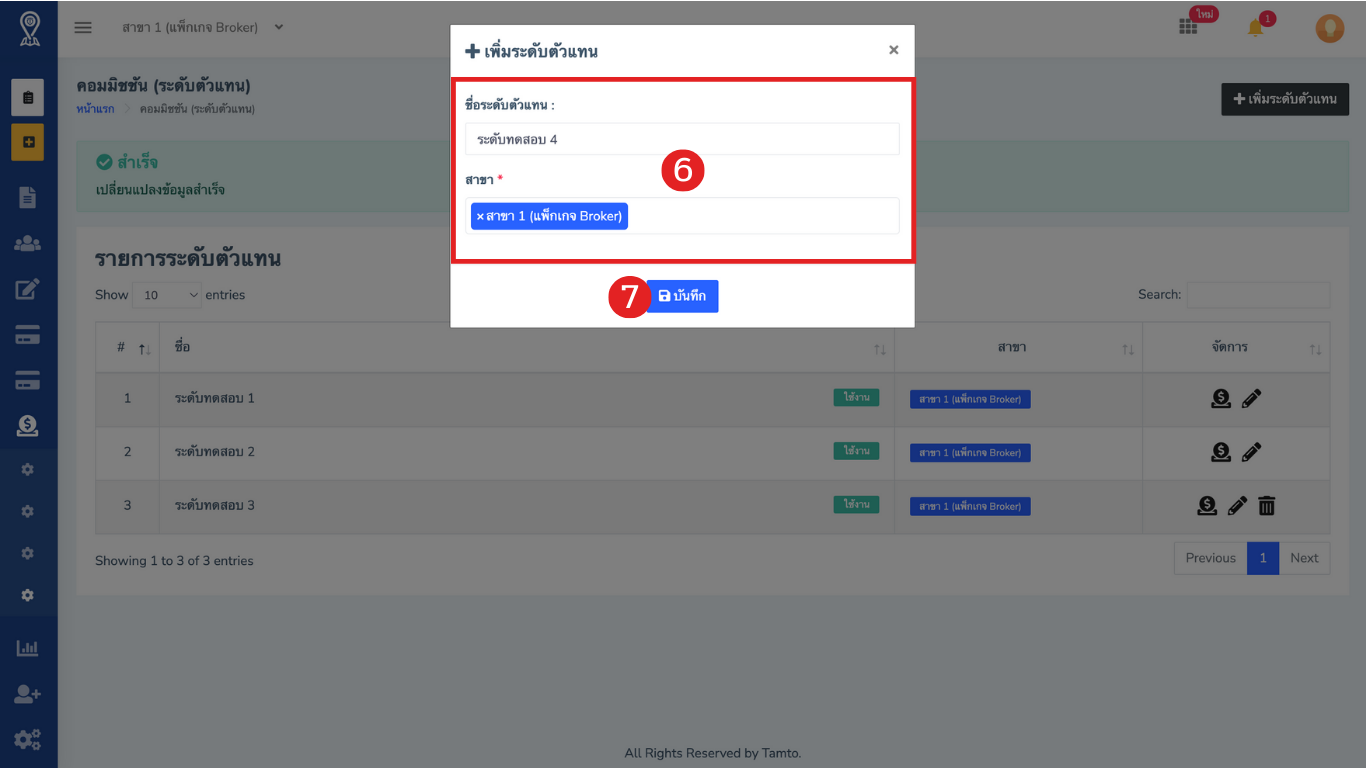Open the apps grid icon with ใหม่ badge
The height and width of the screenshot is (768, 1366).
[x=1188, y=27]
